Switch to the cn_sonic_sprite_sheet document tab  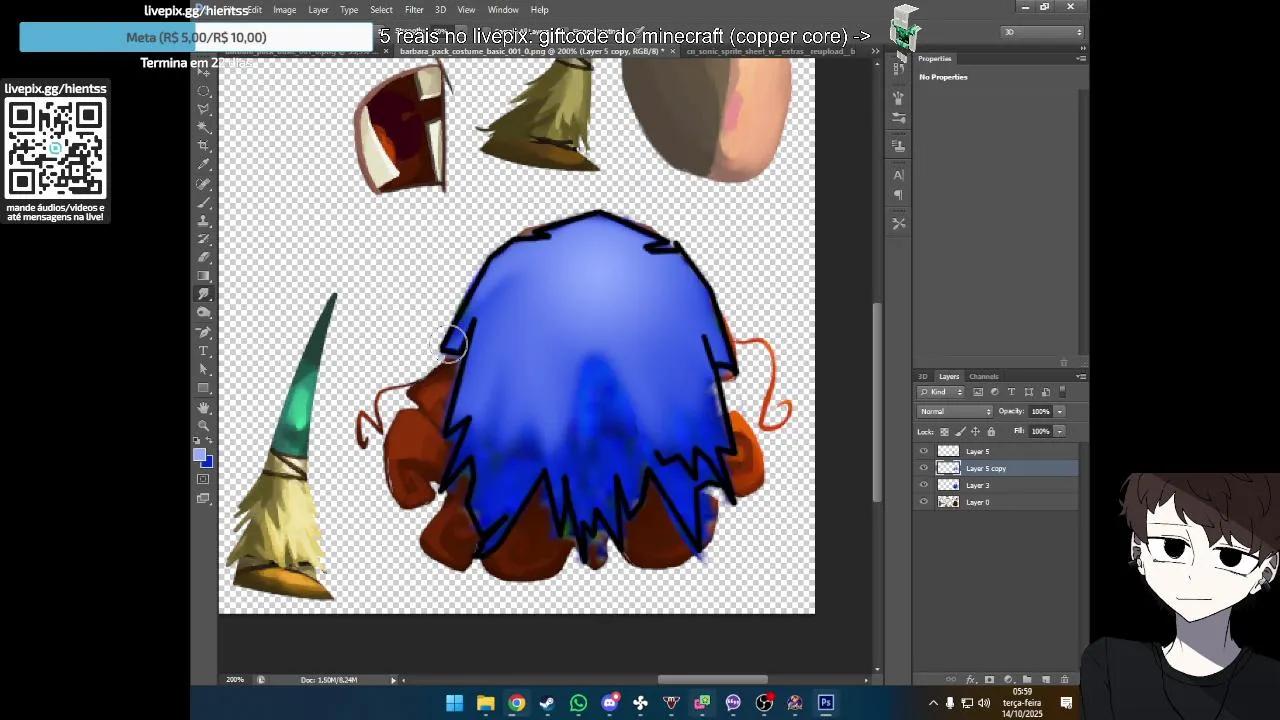[770, 51]
